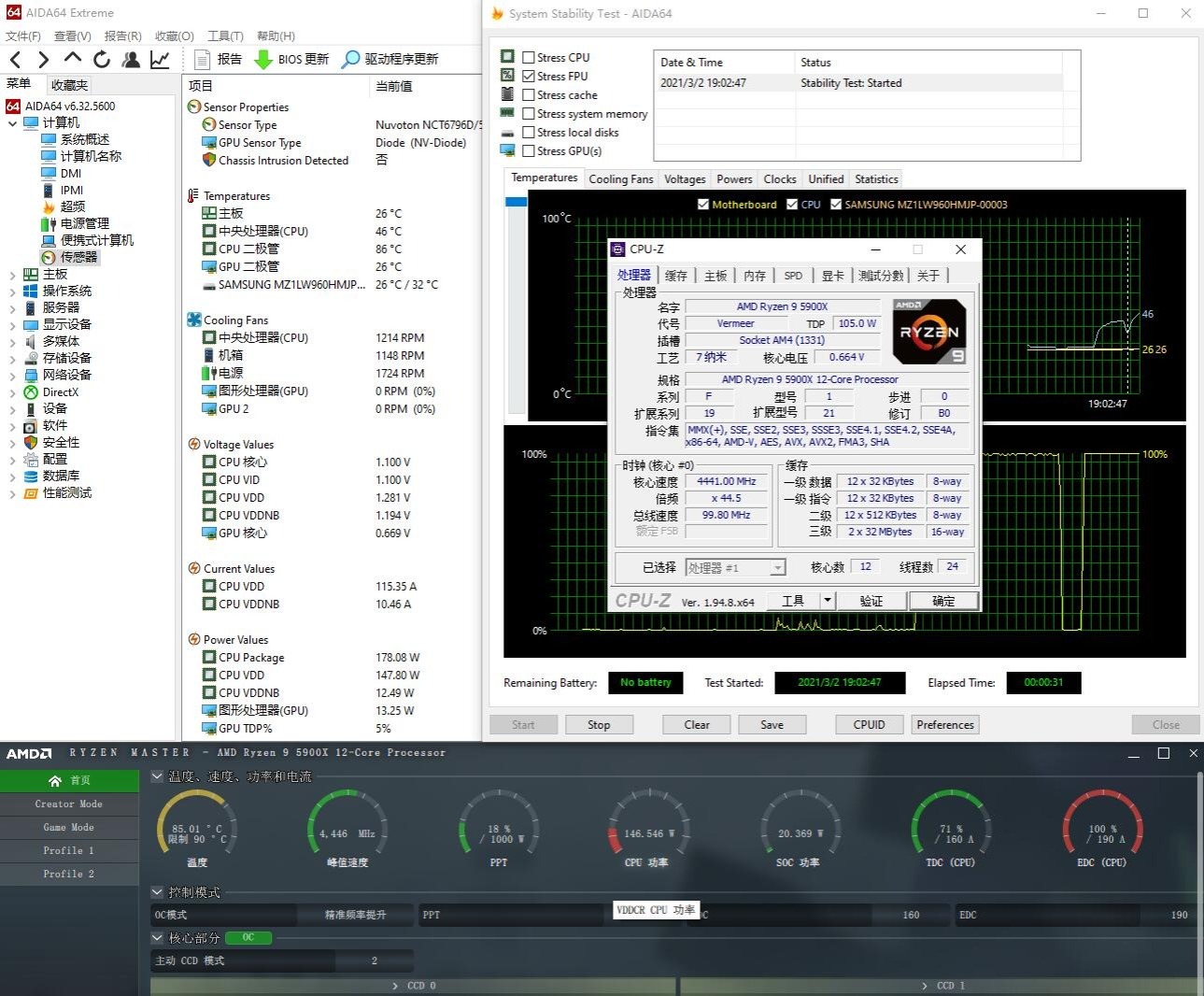Screen dimensions: 1204x996
Task: Select 超频 overclock tree item
Action: (x=64, y=206)
